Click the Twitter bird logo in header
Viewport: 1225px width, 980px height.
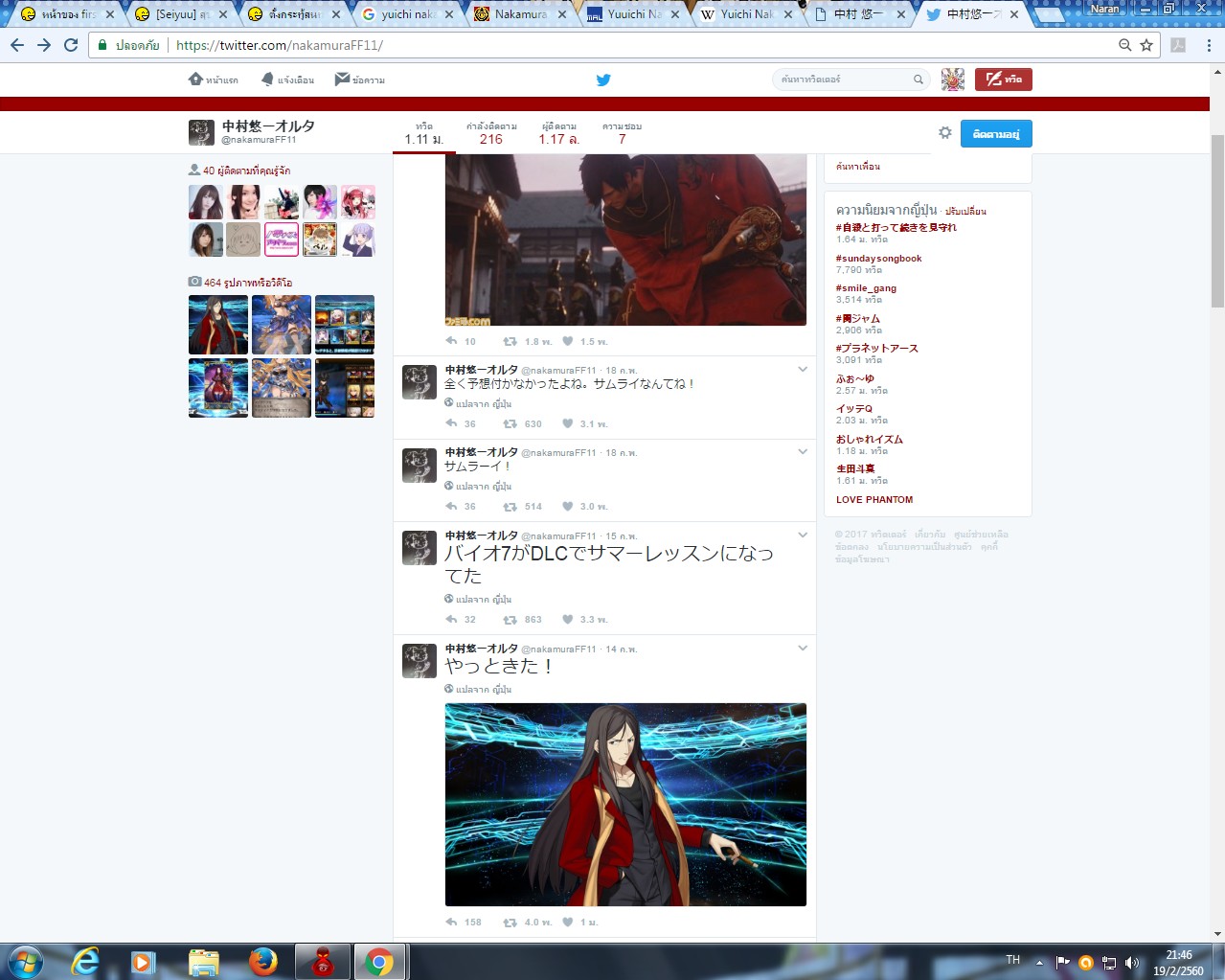(603, 80)
